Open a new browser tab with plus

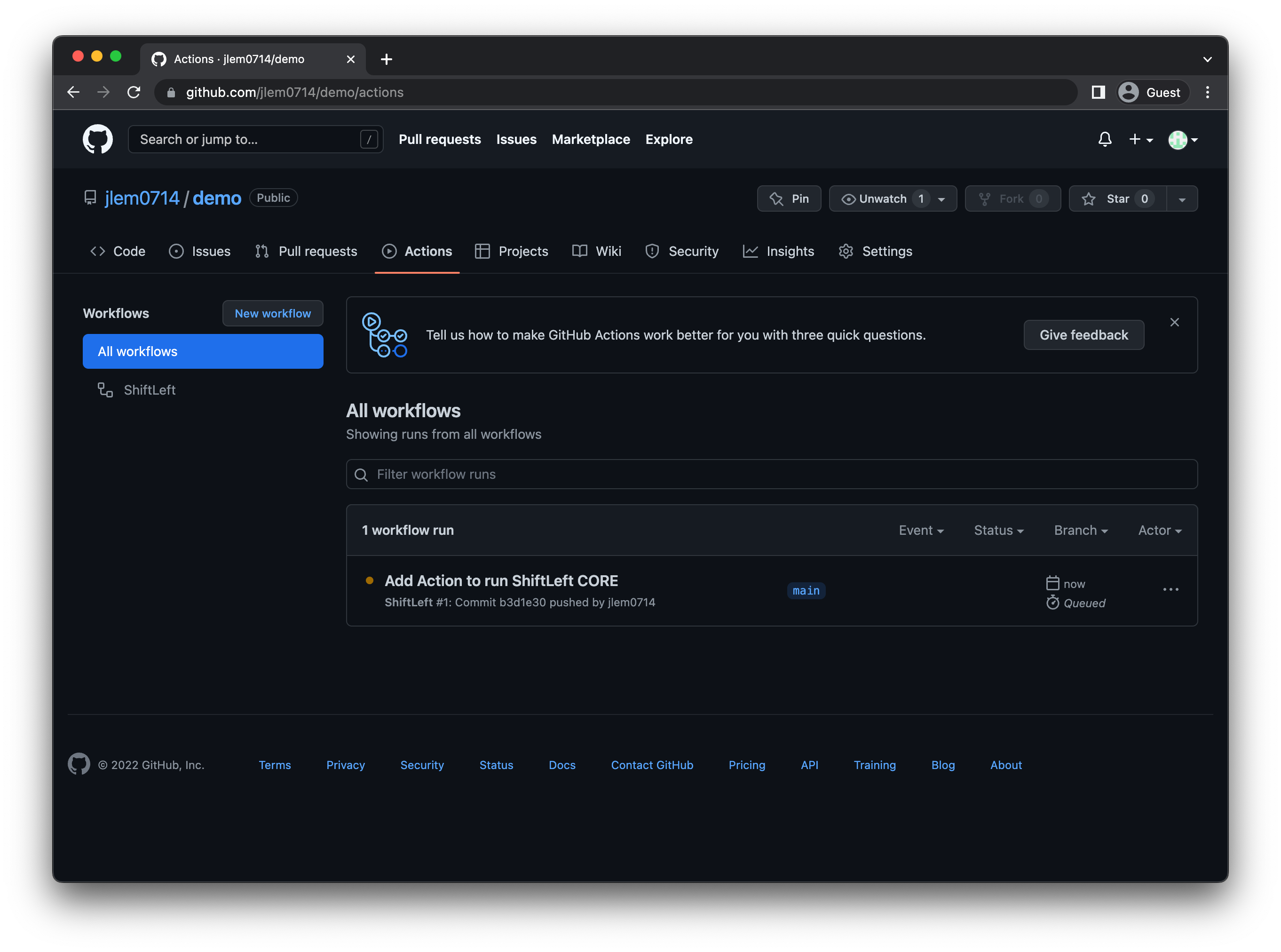click(x=387, y=59)
